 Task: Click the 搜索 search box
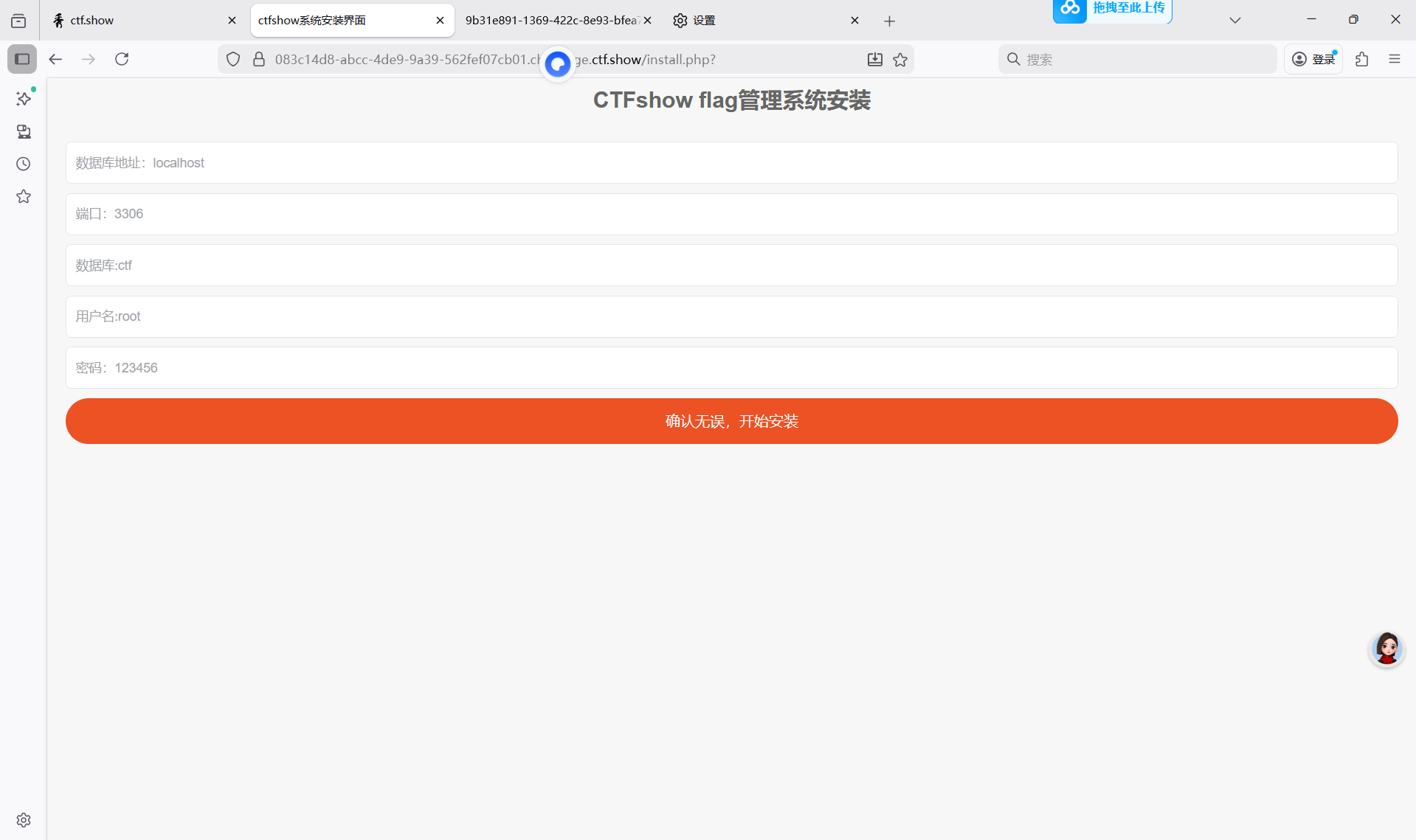coord(1137,60)
